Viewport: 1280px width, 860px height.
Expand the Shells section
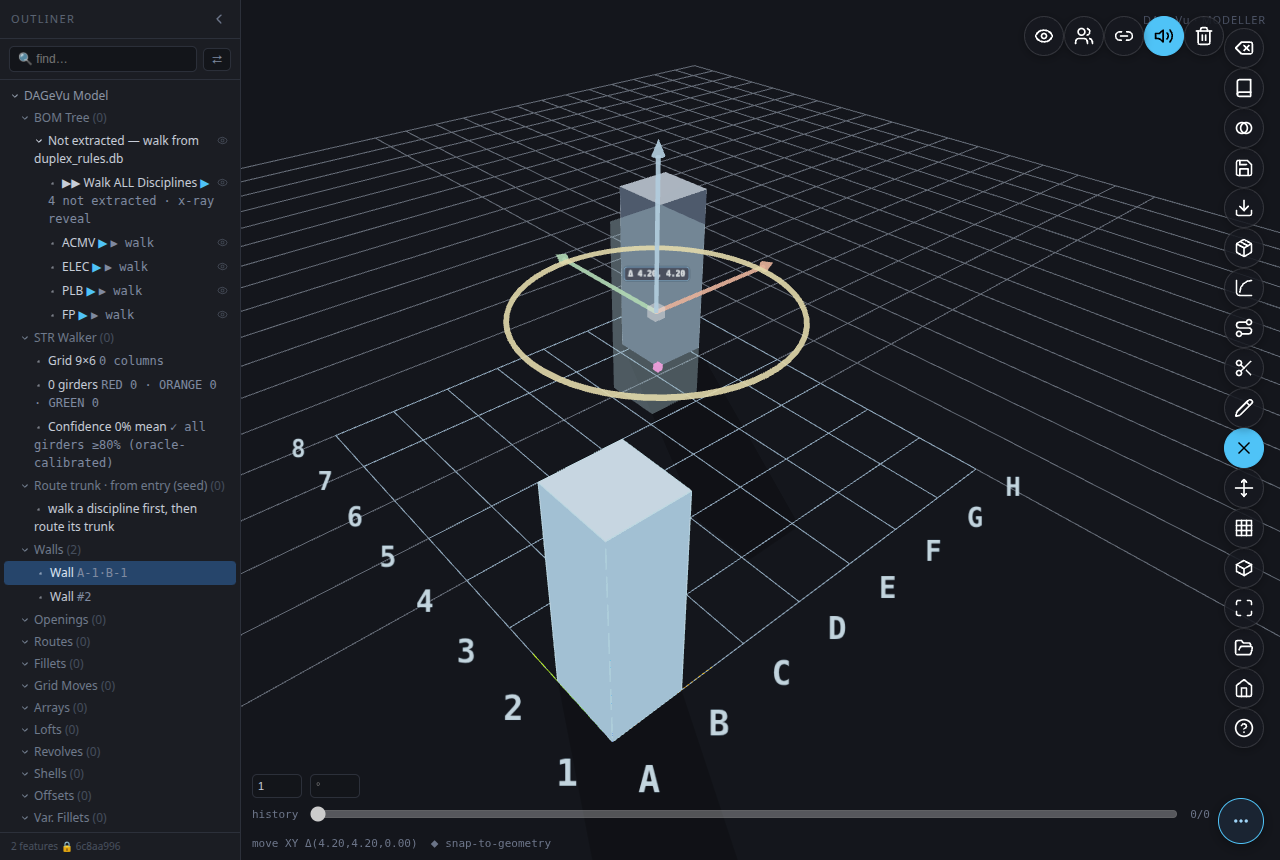[25, 774]
